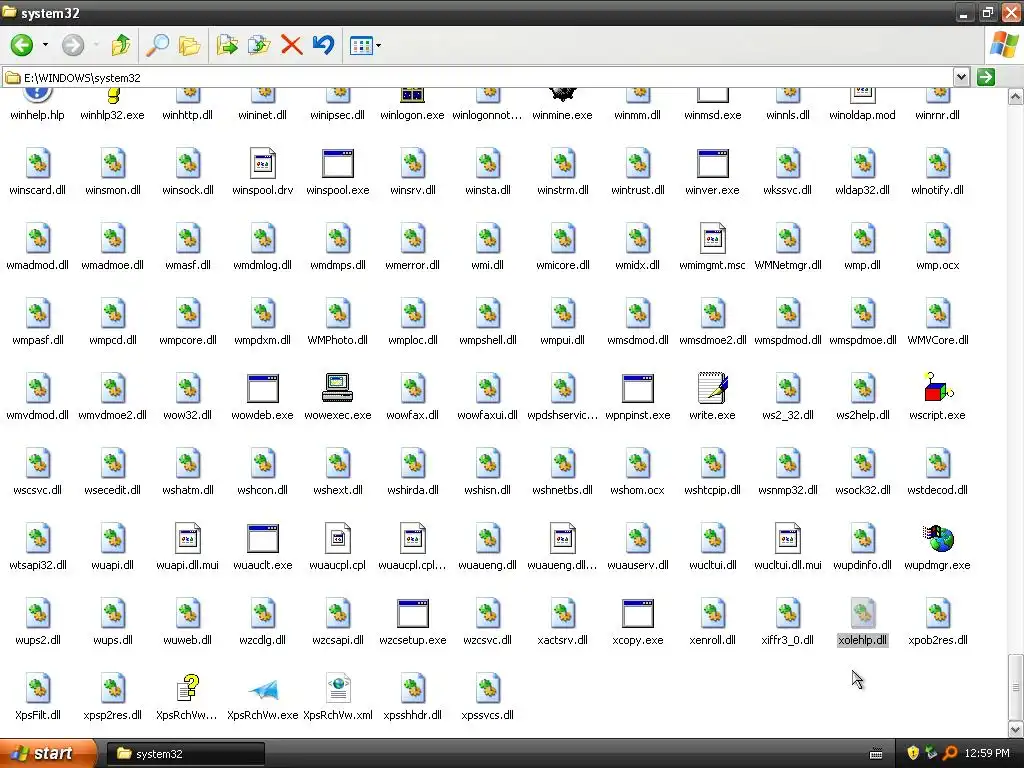Image resolution: width=1024 pixels, height=768 pixels.
Task: Select the wuapi.dll.mui file icon
Action: coord(188,539)
